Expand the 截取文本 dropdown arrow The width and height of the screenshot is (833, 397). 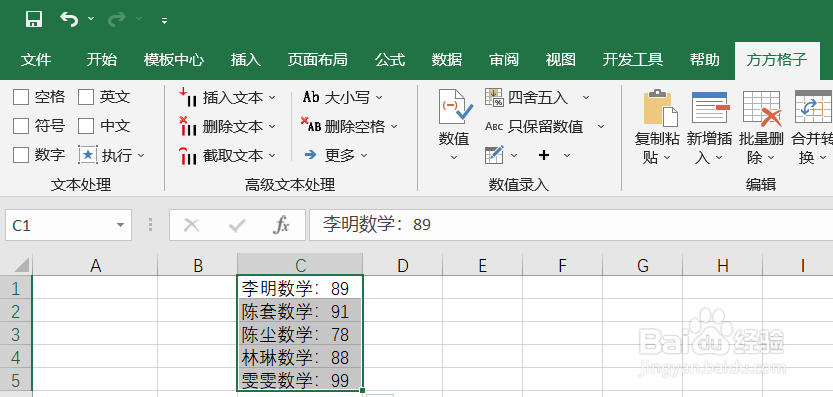272,156
